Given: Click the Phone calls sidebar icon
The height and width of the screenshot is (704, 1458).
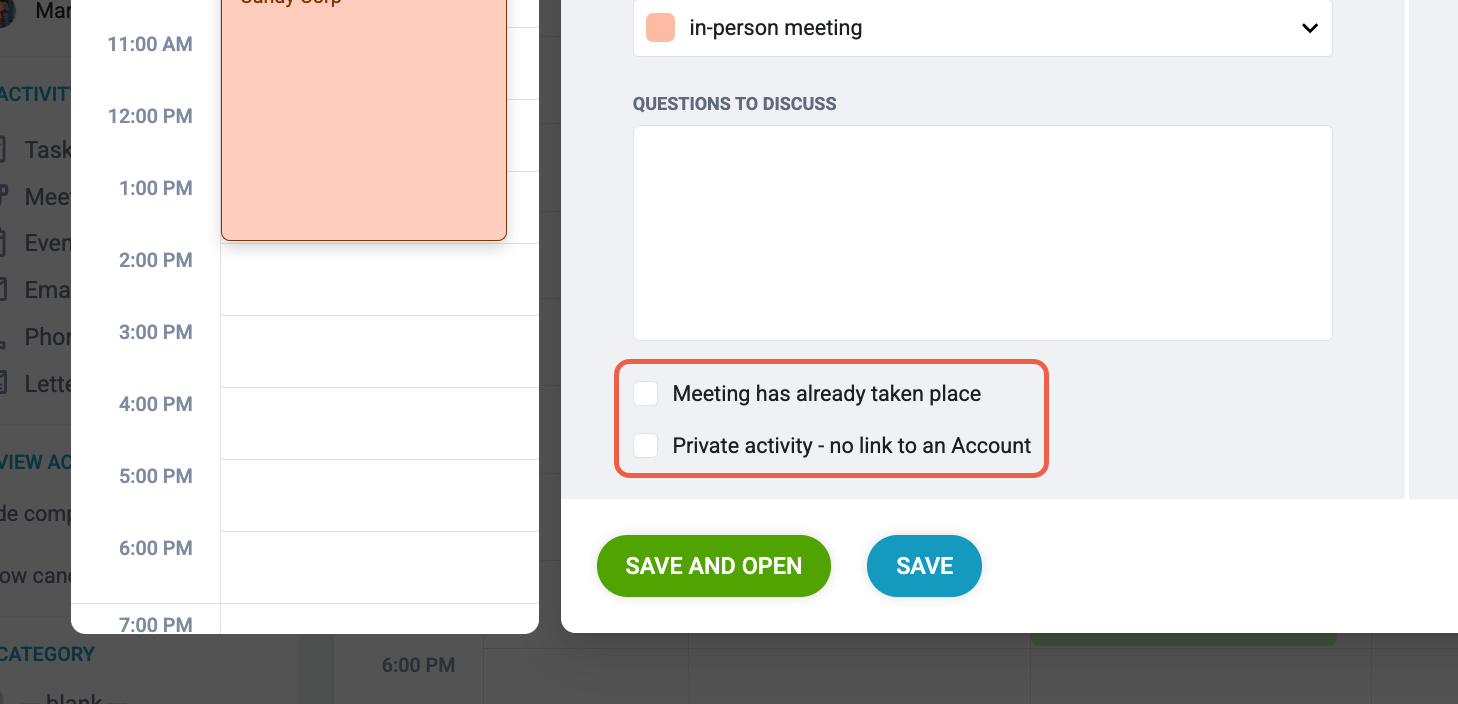Looking at the screenshot, I should (3, 336).
